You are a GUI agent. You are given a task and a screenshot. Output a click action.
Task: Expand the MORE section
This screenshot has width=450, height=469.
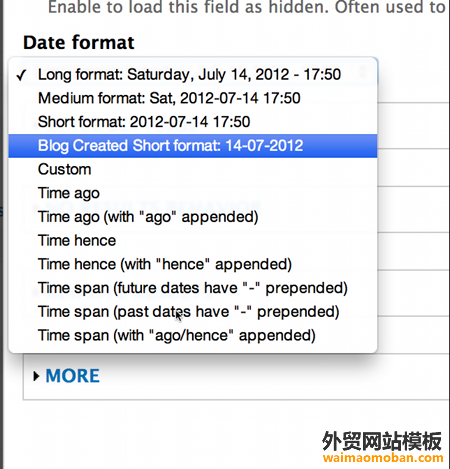(x=72, y=376)
